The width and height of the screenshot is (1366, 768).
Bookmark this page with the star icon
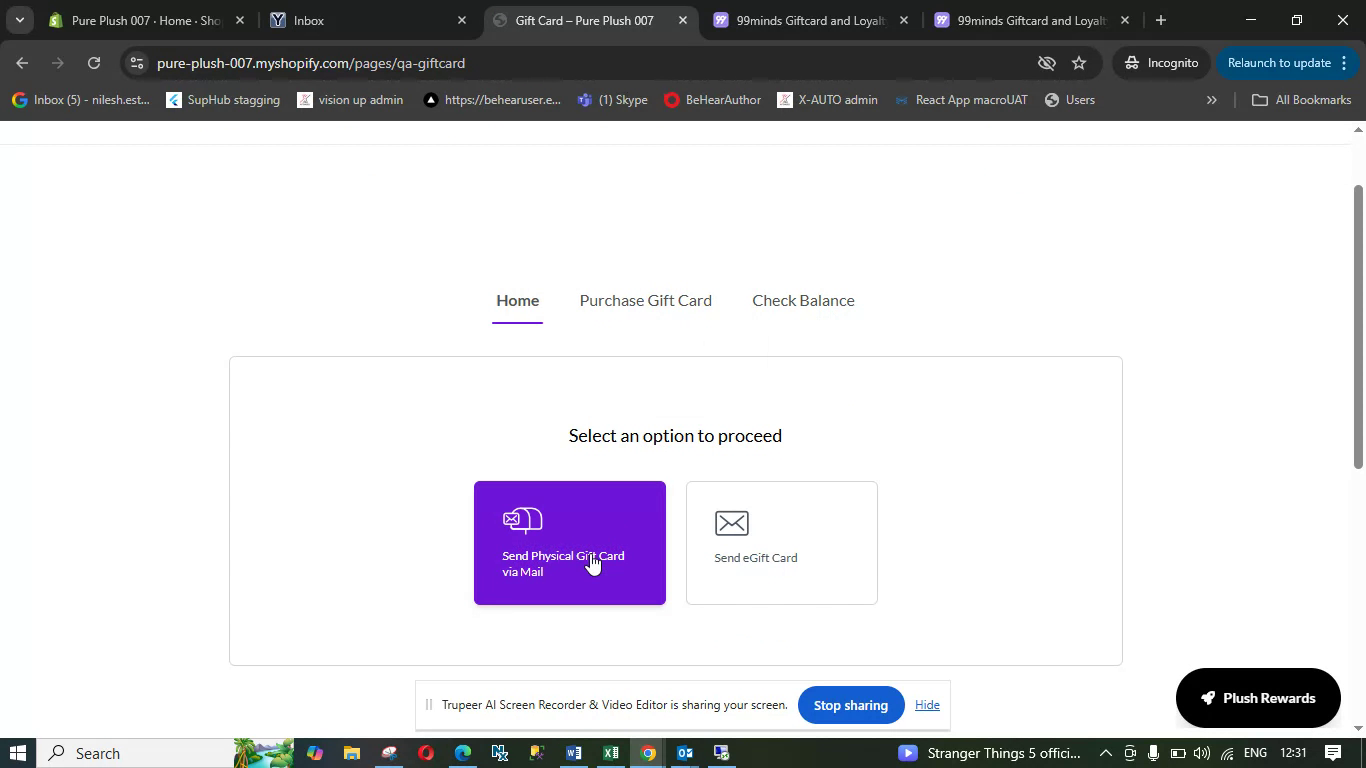(x=1079, y=63)
